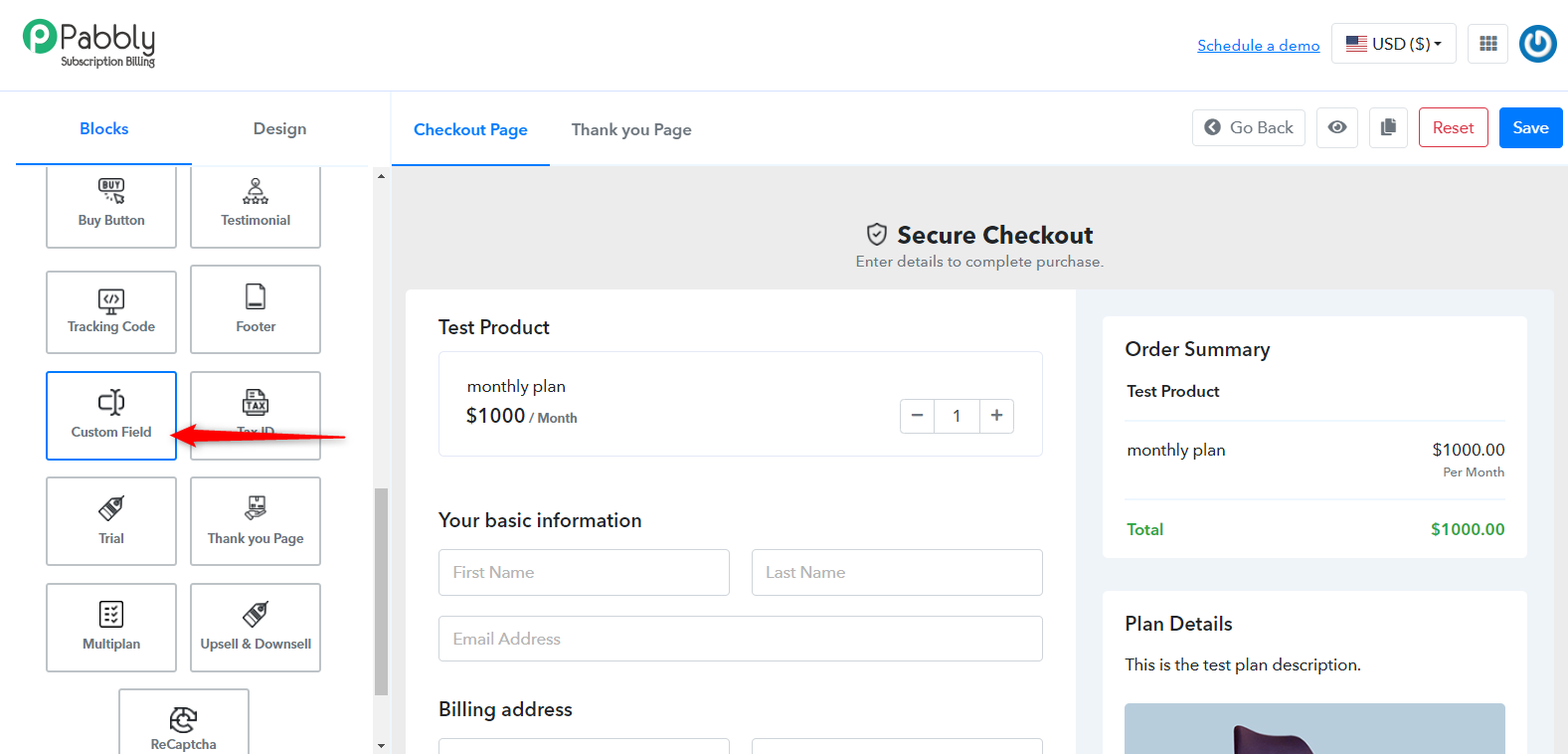Preview checkout using the eye icon
Screen dimensions: 1568x754
1337,127
